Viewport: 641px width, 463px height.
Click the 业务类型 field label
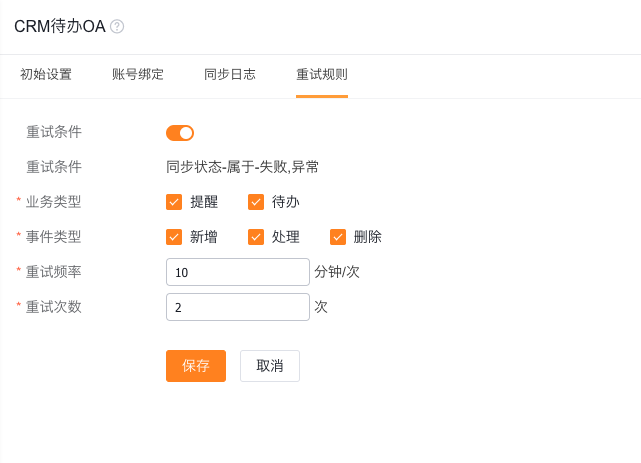point(54,202)
